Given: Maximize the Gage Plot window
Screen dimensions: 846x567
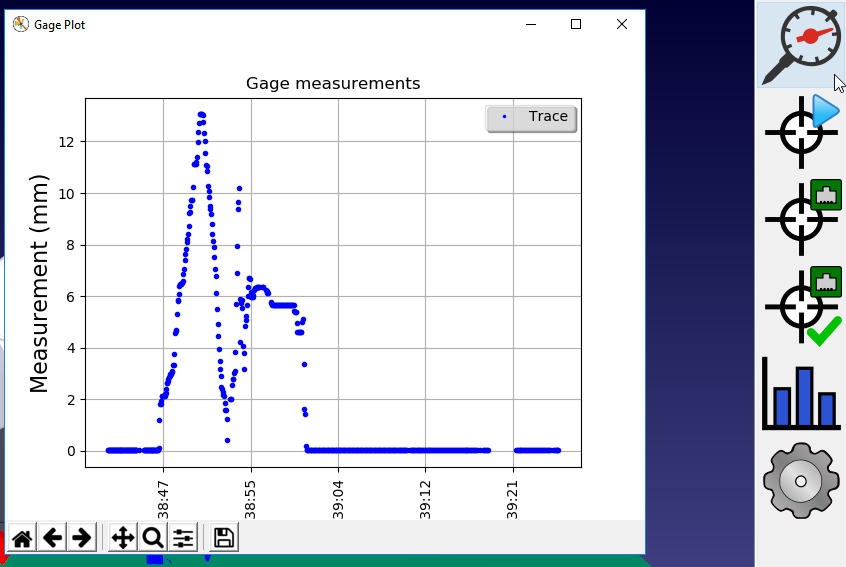Looking at the screenshot, I should point(576,24).
